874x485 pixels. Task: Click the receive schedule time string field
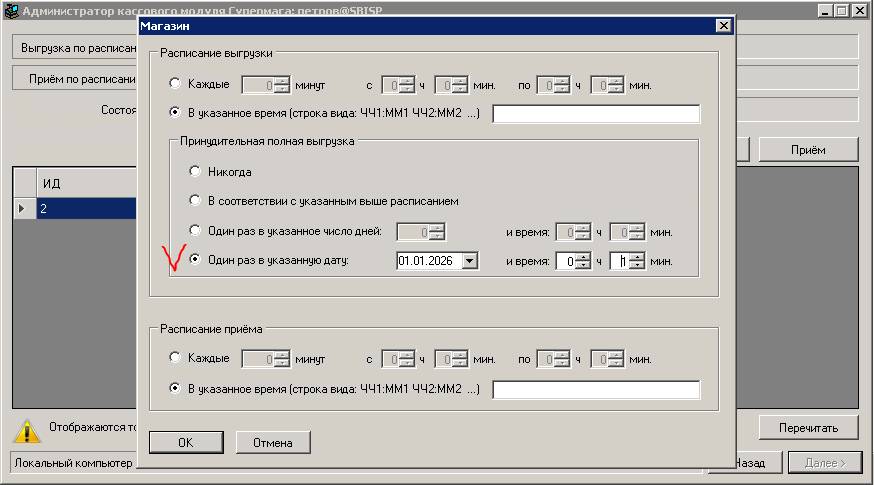point(596,389)
